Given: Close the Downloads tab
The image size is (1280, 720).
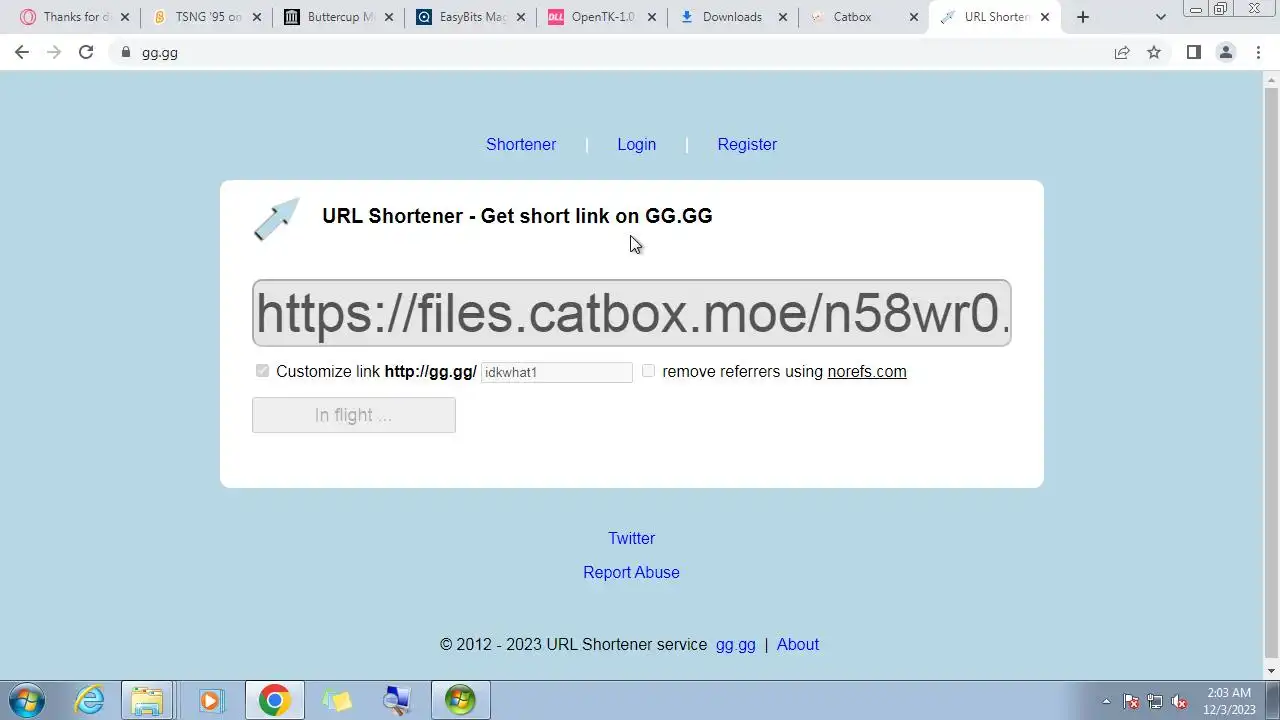Looking at the screenshot, I should 782,17.
